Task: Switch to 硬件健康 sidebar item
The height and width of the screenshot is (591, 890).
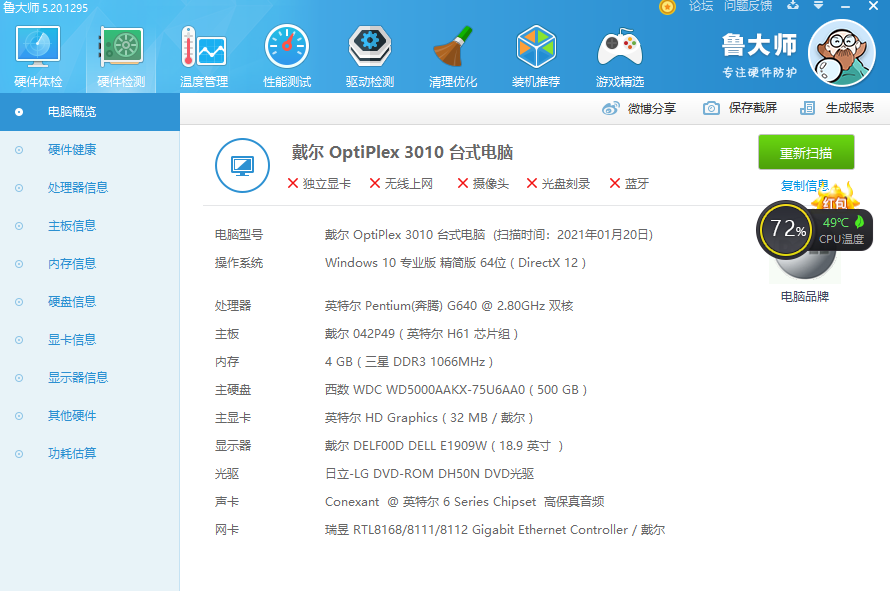Action: click(90, 150)
